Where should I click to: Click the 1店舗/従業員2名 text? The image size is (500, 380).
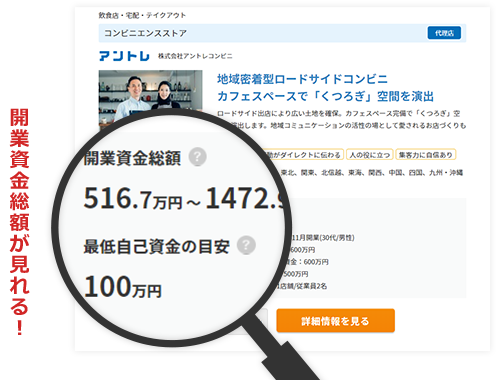coord(302,286)
